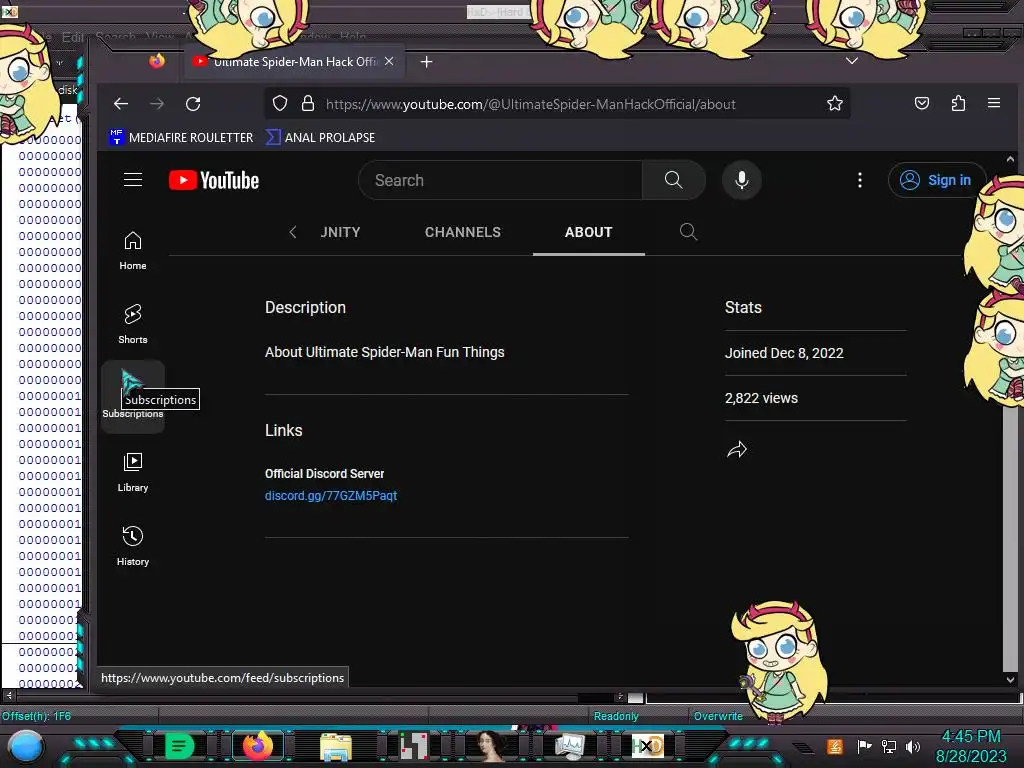Open the HxD Edit menu
The image size is (1024, 768).
[x=72, y=37]
